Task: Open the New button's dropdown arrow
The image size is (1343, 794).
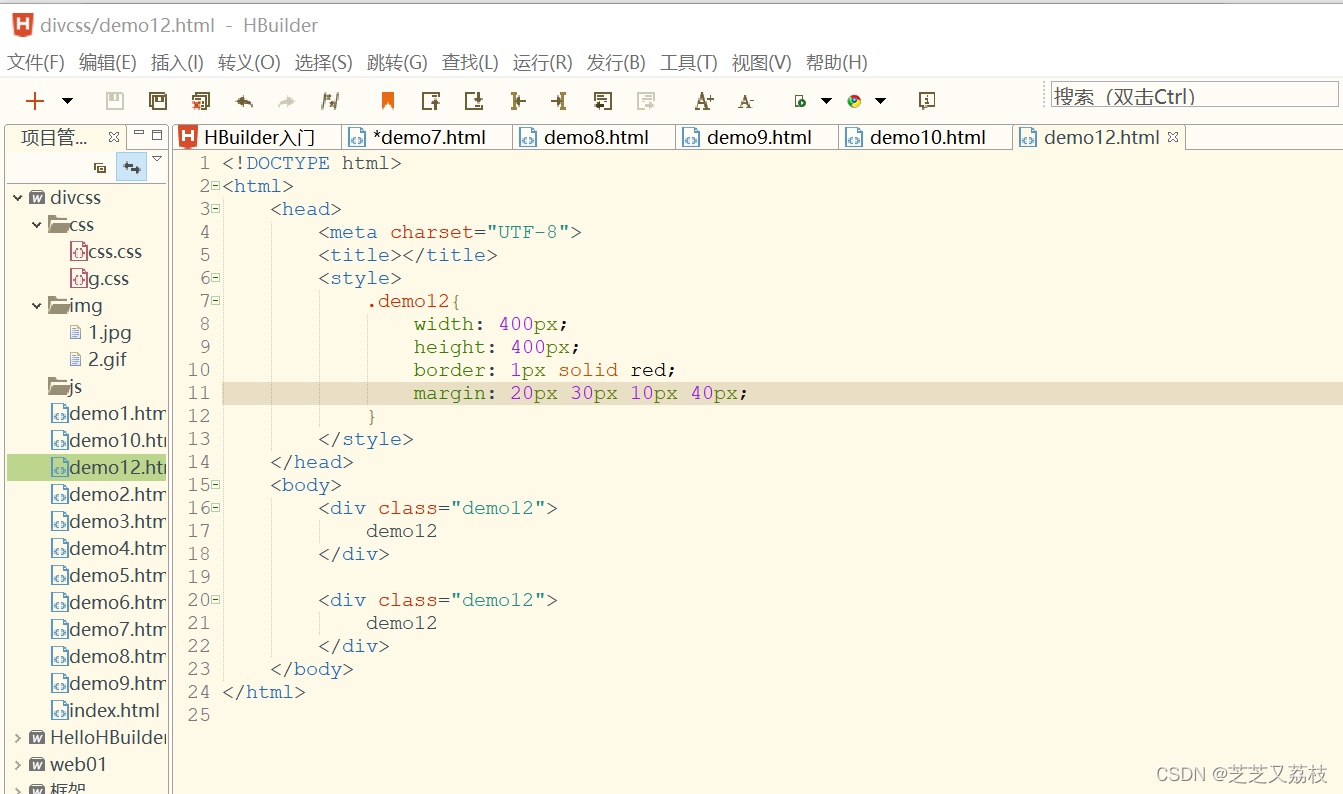Action: pos(67,100)
